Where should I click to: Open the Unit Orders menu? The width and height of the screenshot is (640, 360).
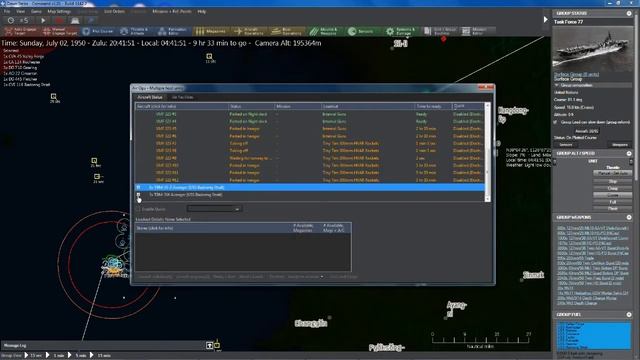[114, 11]
